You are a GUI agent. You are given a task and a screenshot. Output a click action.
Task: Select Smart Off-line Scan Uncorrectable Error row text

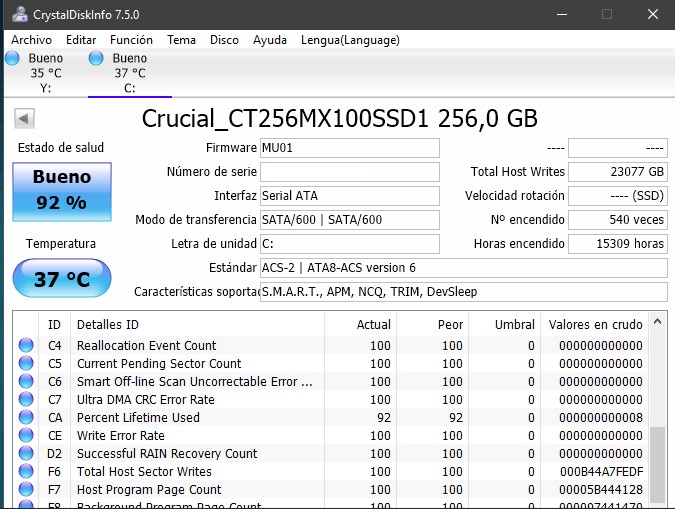195,382
